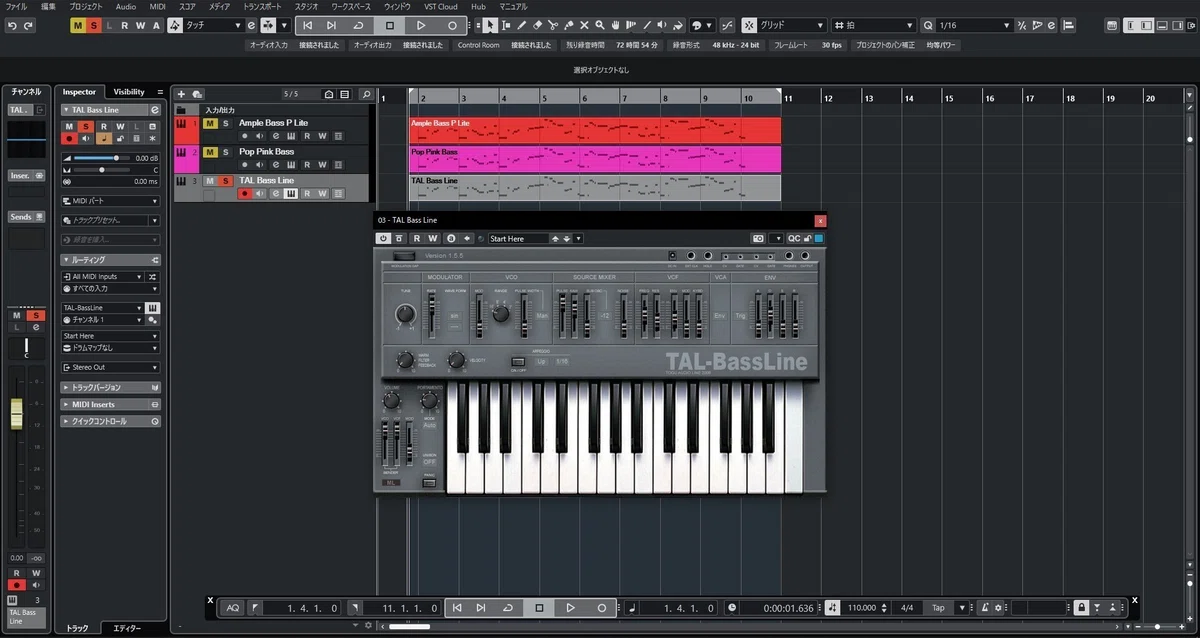Toggle plugin power button in TAL Bass Line window
The width and height of the screenshot is (1200, 638).
point(383,238)
